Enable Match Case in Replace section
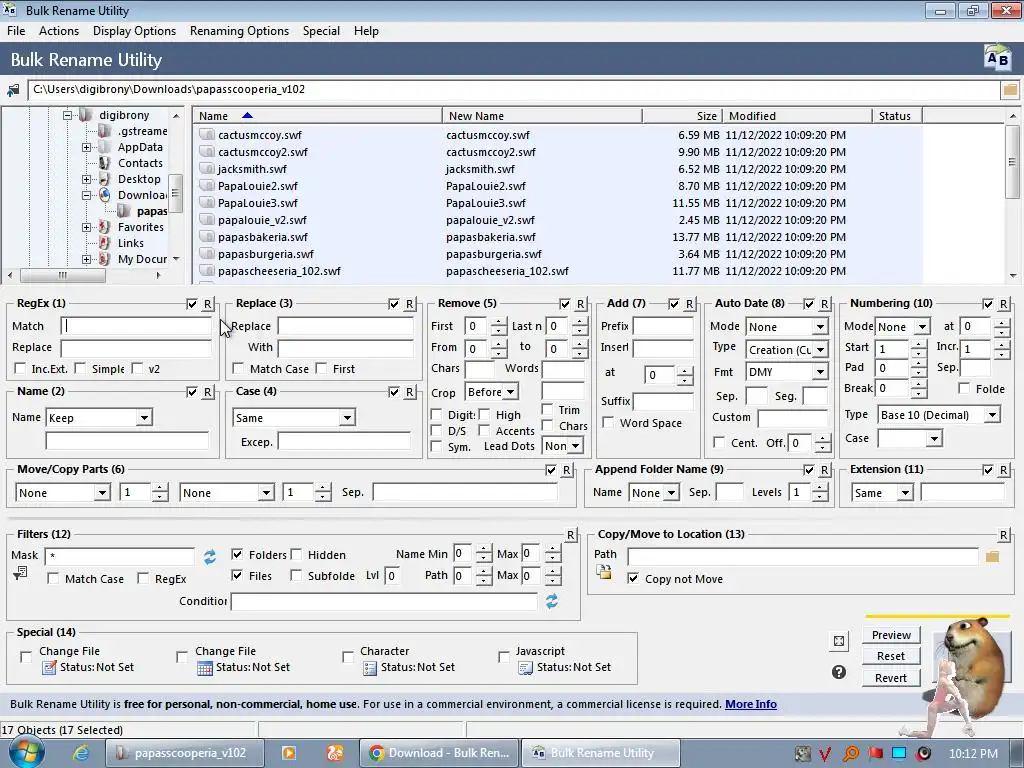Image resolution: width=1024 pixels, height=768 pixels. [238, 369]
